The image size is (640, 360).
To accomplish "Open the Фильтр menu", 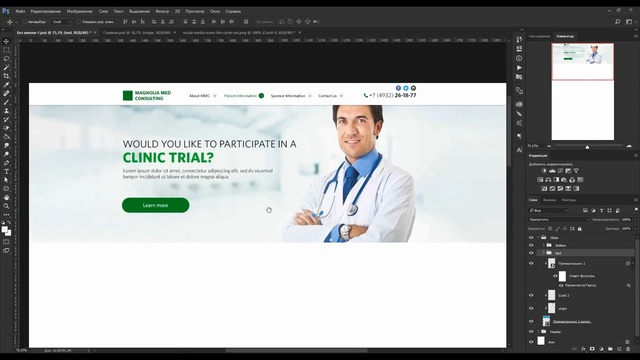I will pyautogui.click(x=162, y=11).
